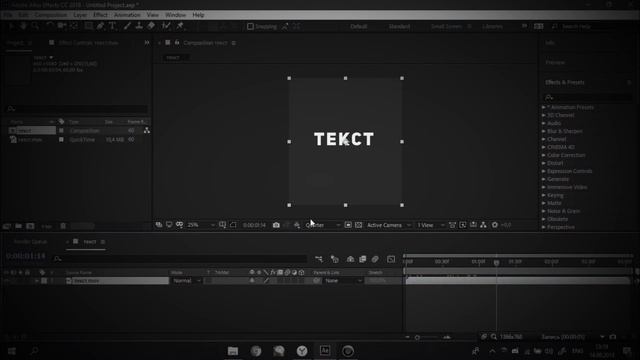The image size is (640, 360).
Task: Open the Help menu
Action: click(198, 15)
